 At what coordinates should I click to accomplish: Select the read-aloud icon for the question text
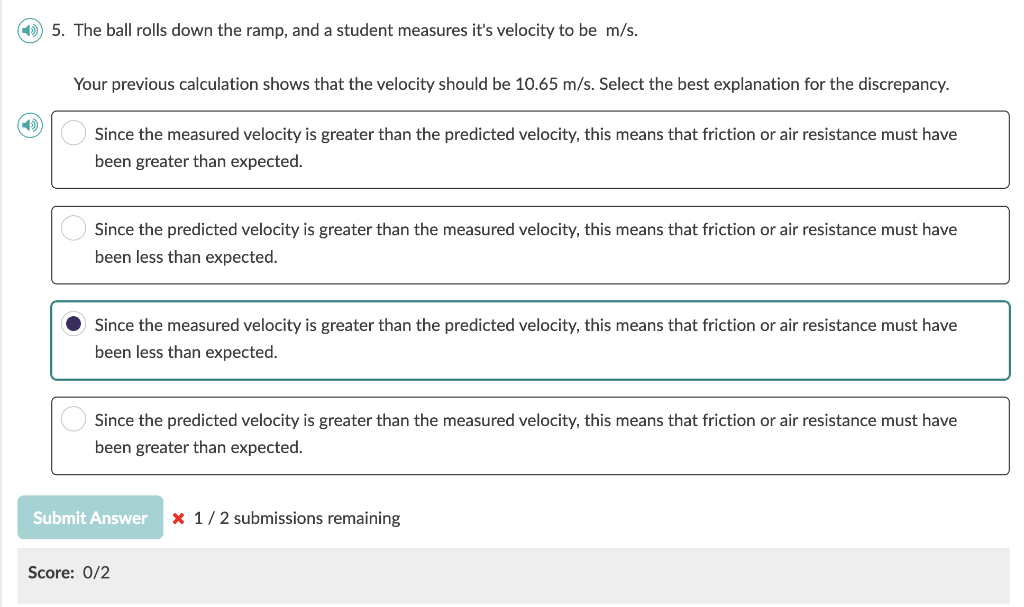[x=28, y=29]
